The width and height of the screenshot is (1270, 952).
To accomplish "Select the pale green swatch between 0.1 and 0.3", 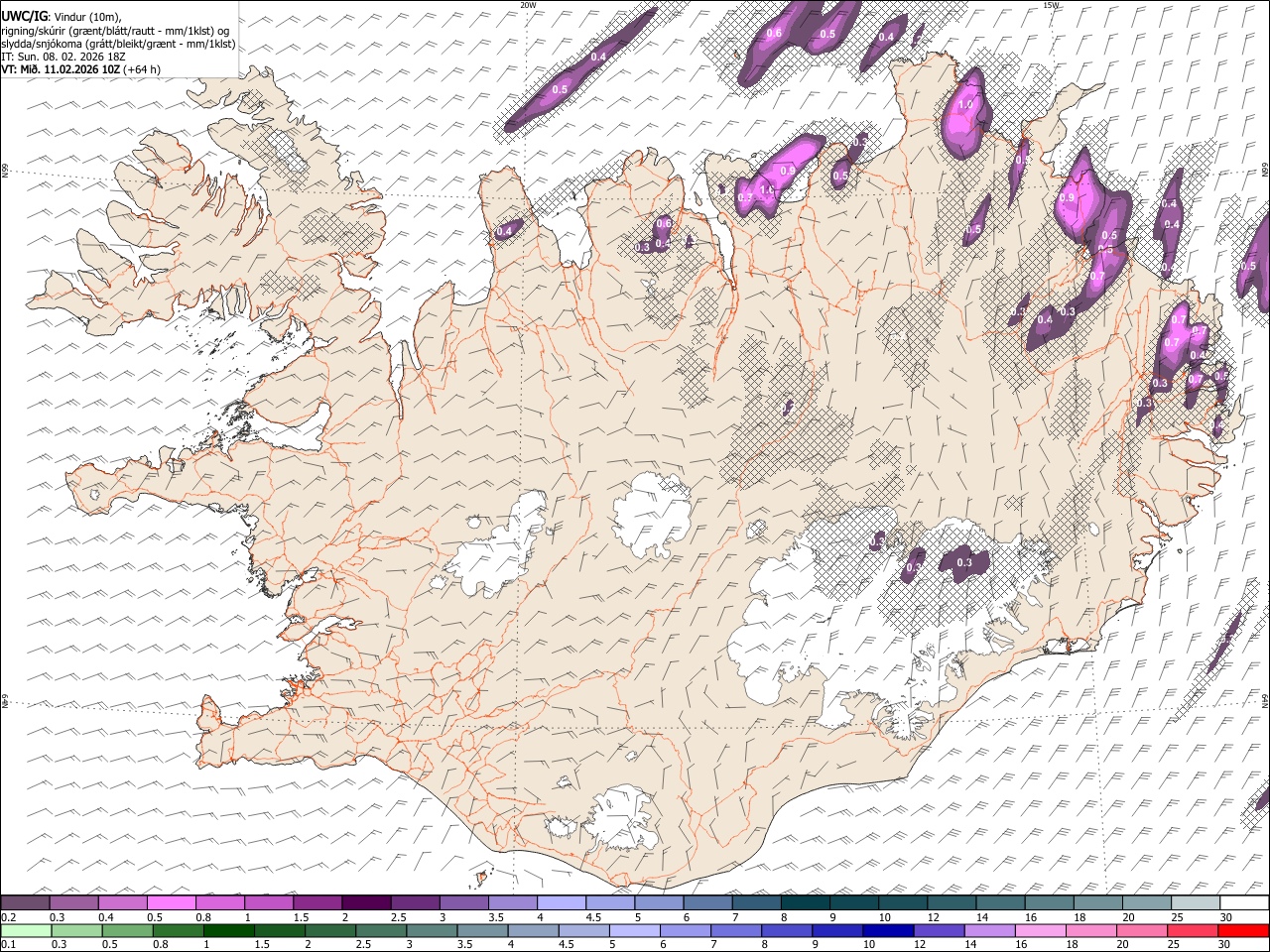I will tap(25, 930).
